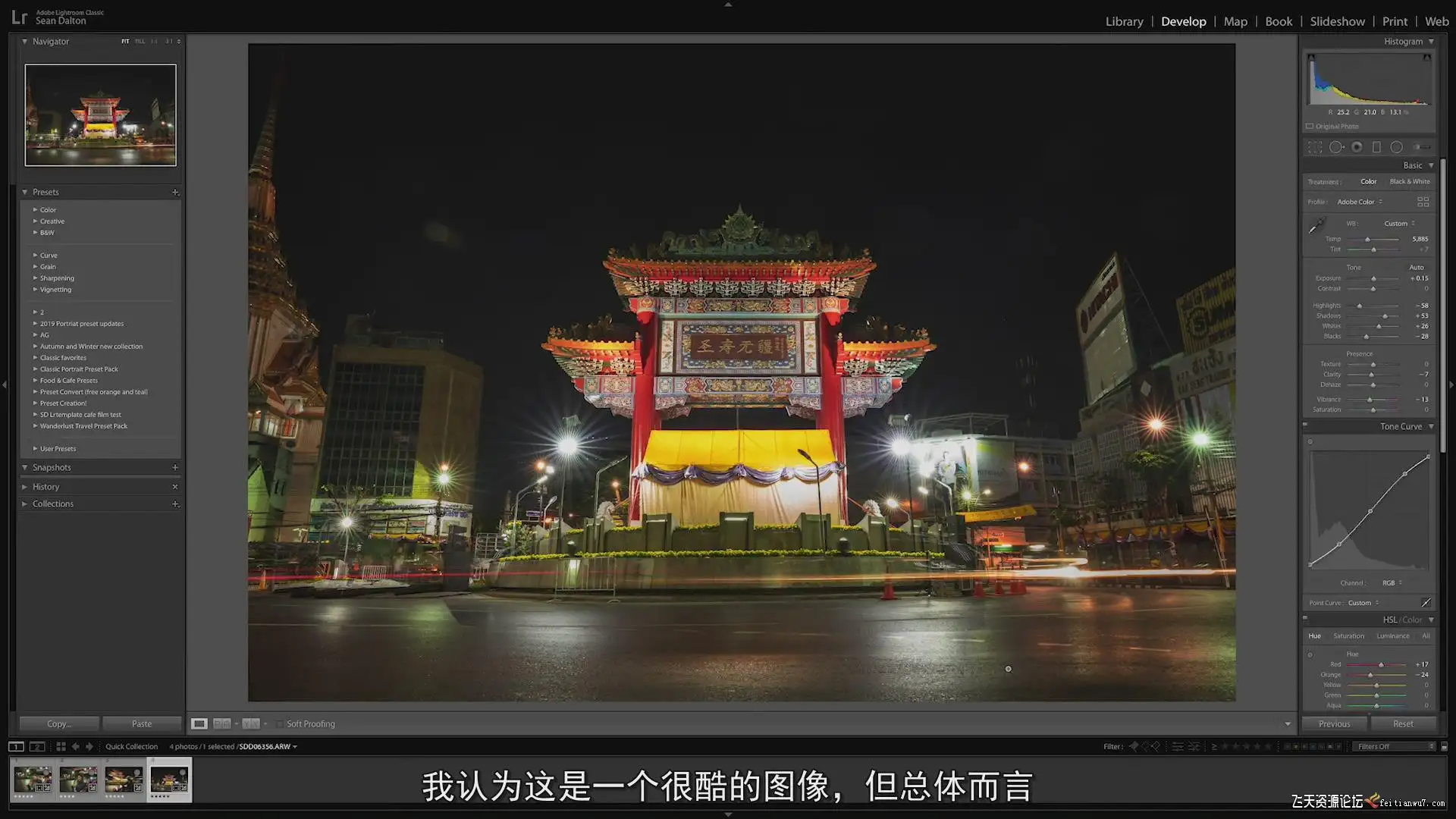Adjust the Exposure slider handle
The height and width of the screenshot is (819, 1456).
point(1373,279)
